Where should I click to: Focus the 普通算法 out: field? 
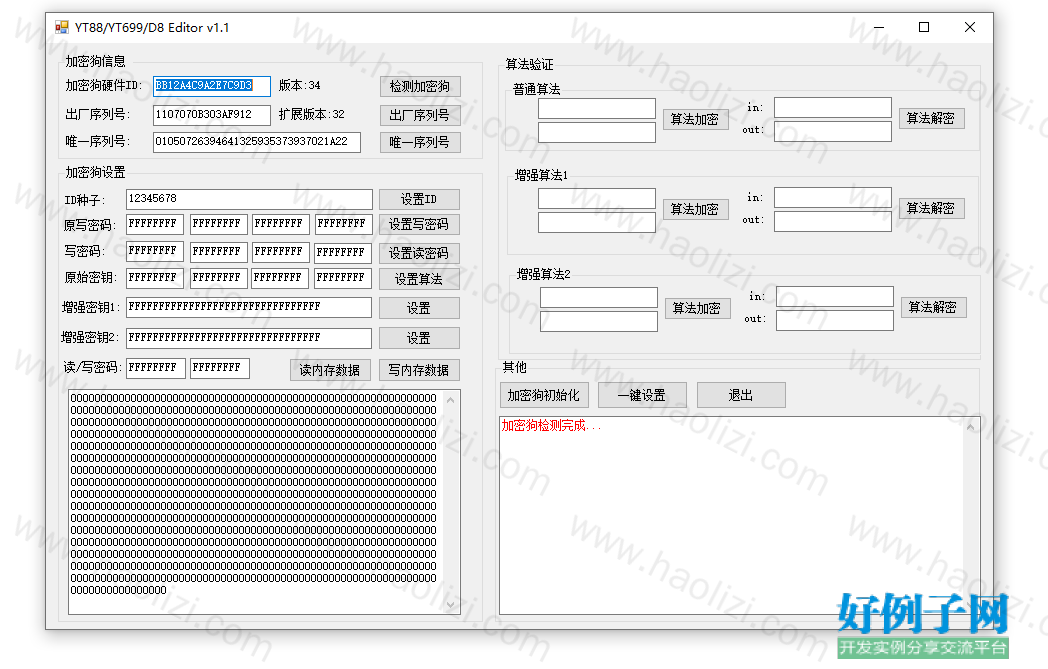833,132
